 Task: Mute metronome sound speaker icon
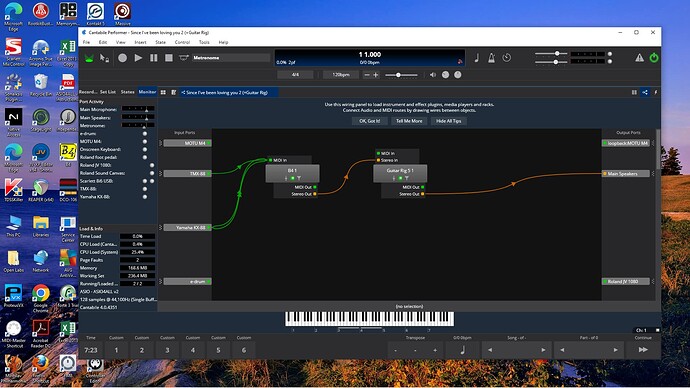click(433, 75)
